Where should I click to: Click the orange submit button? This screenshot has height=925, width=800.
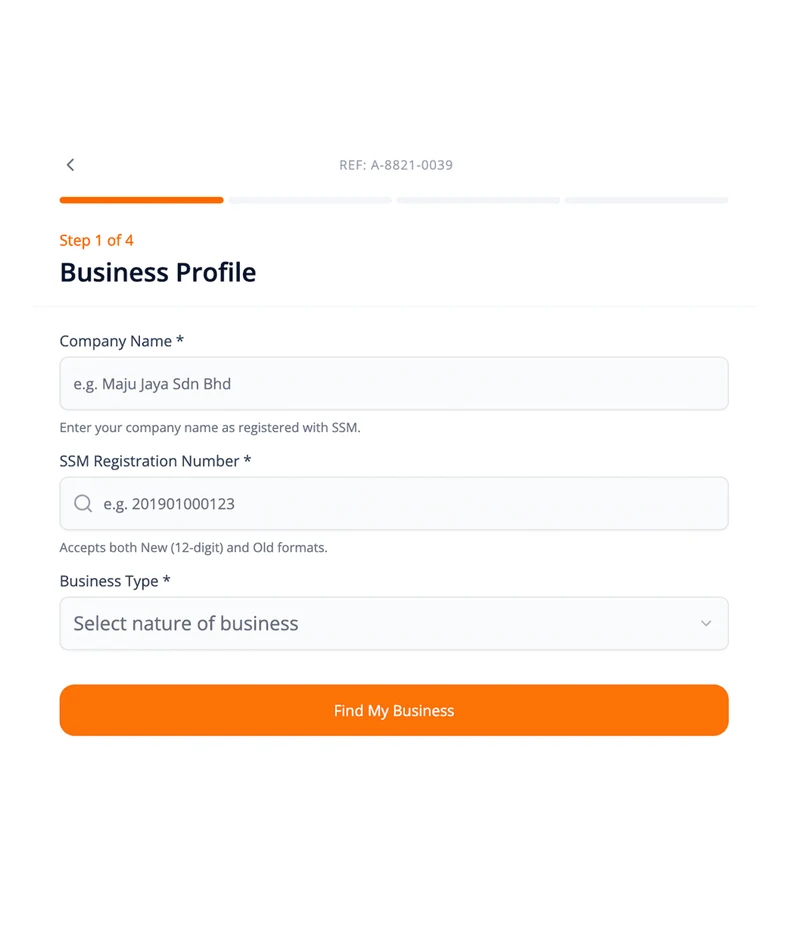[x=393, y=710]
